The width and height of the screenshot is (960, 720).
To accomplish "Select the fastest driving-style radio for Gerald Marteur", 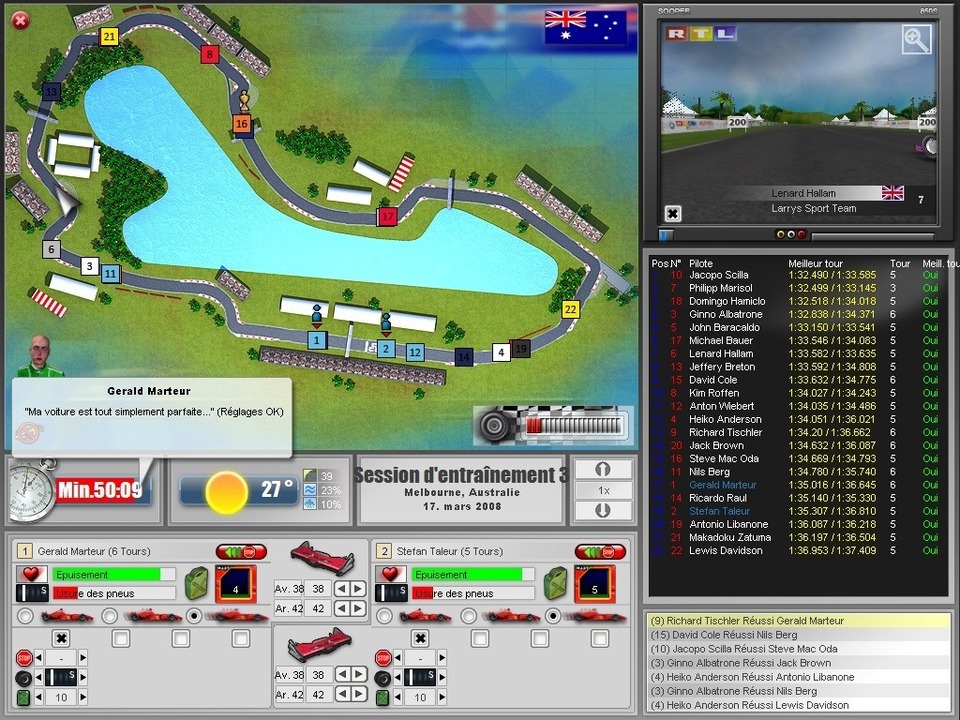I will pos(193,615).
